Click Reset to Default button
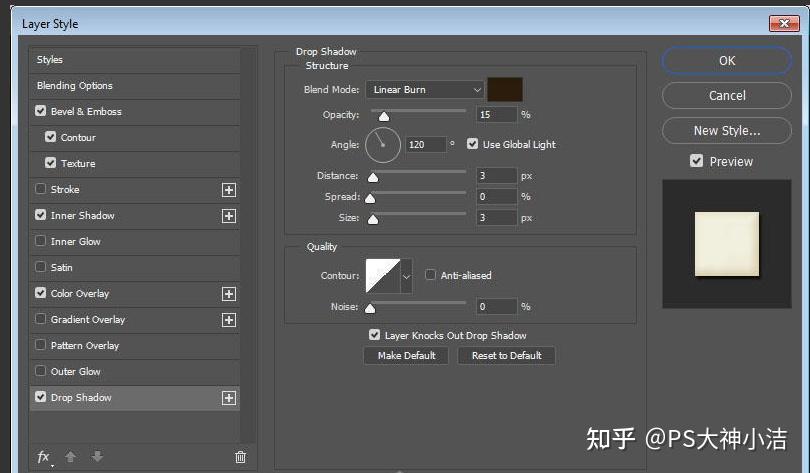Image resolution: width=810 pixels, height=473 pixels. 506,356
